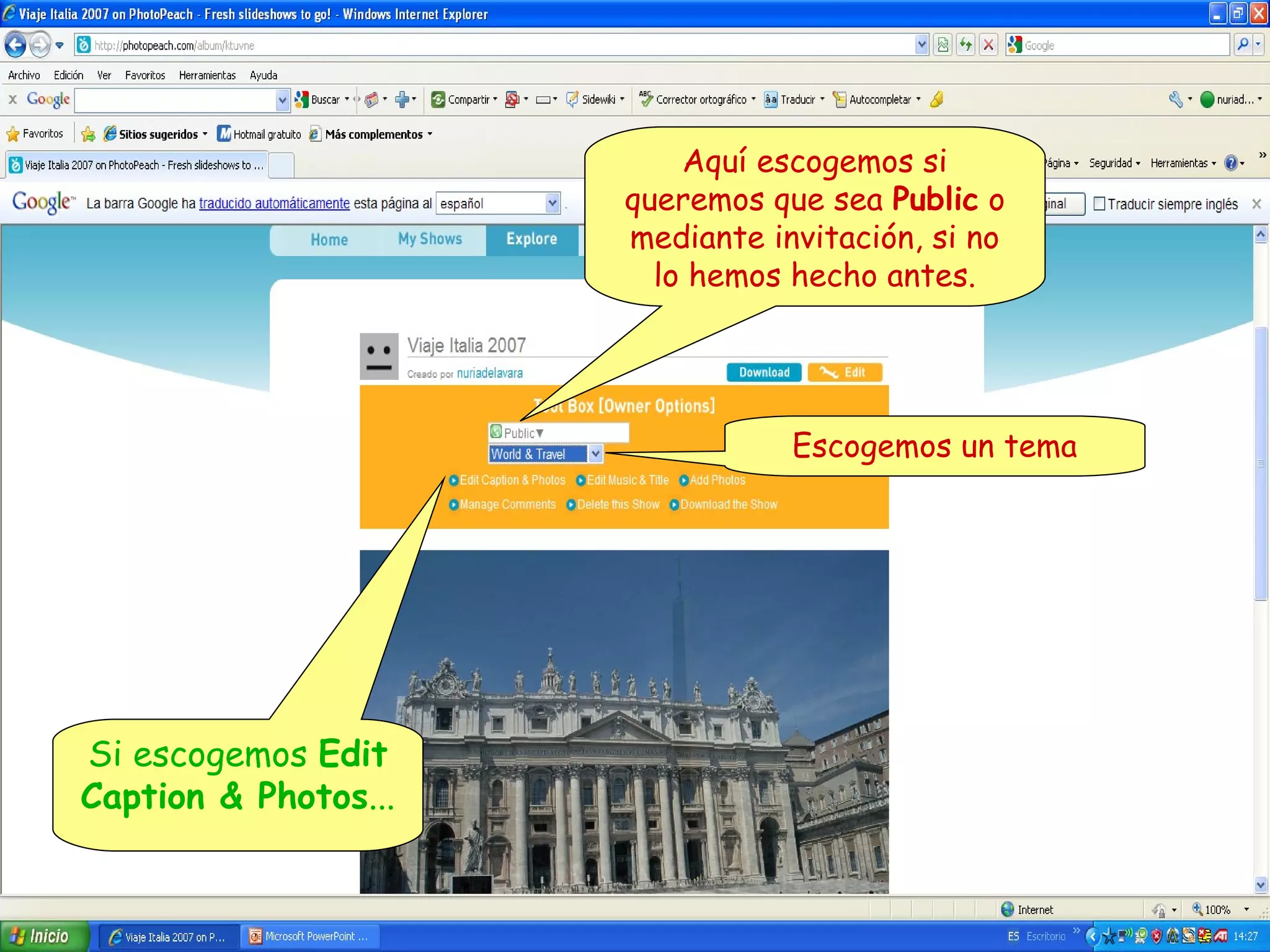Open the español language dropdown

click(x=499, y=203)
